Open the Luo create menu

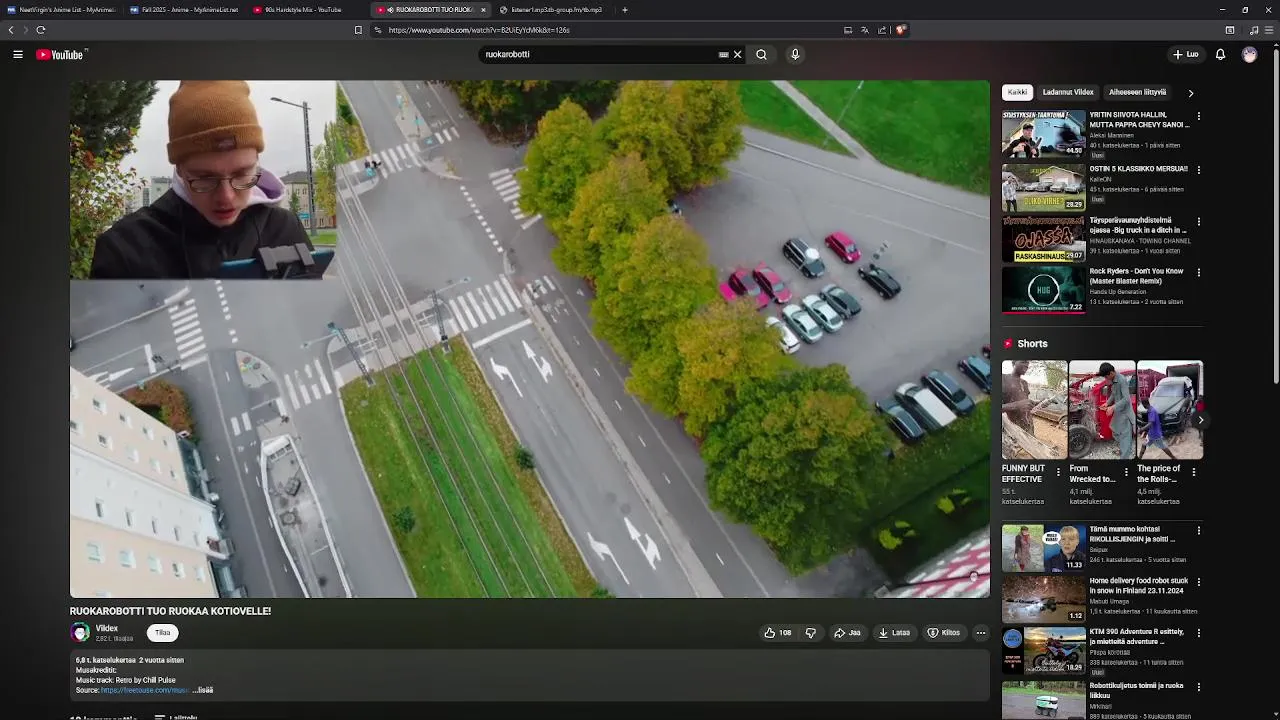[x=1185, y=55]
